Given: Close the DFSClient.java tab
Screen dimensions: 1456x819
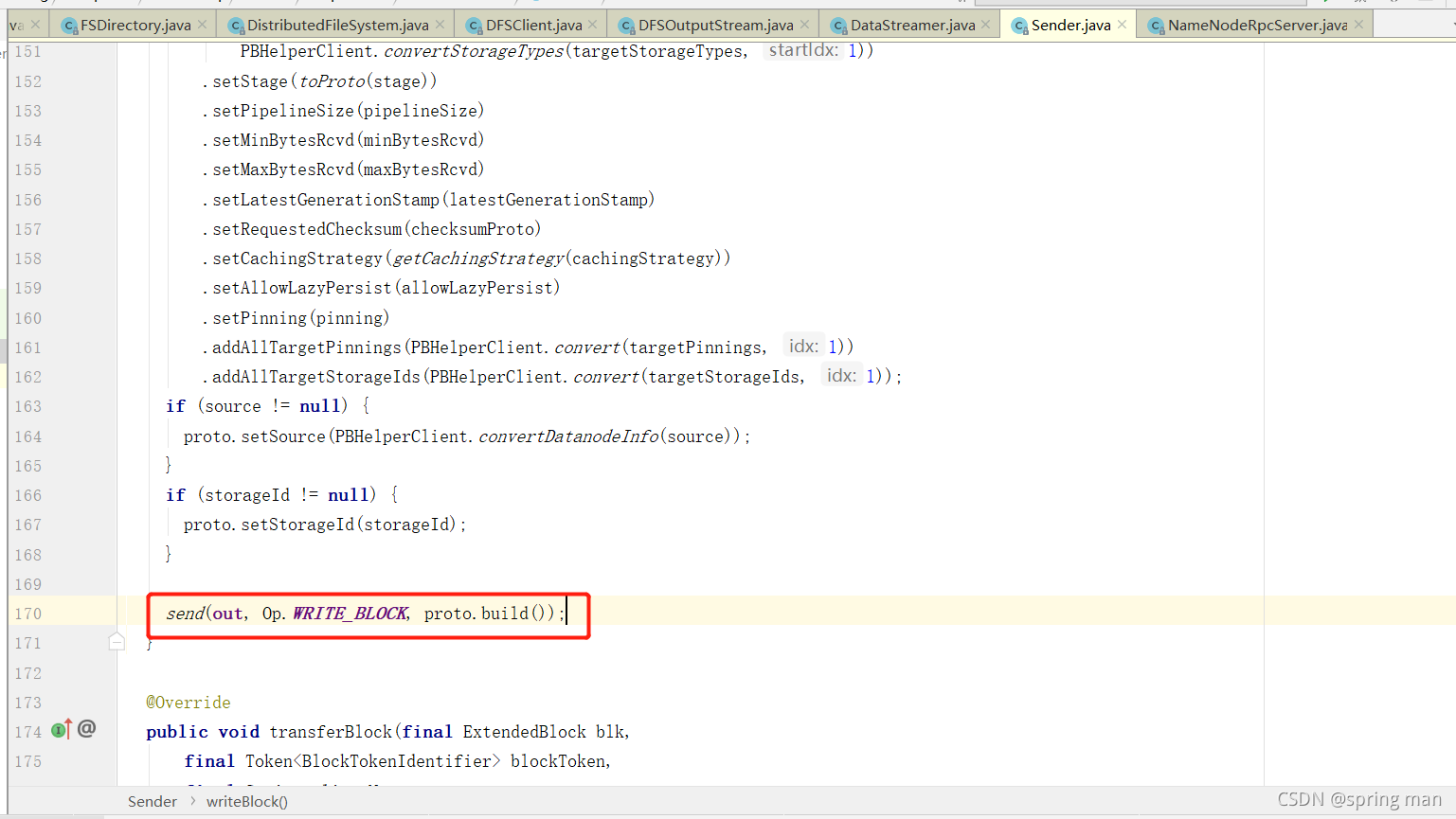Looking at the screenshot, I should click(593, 25).
